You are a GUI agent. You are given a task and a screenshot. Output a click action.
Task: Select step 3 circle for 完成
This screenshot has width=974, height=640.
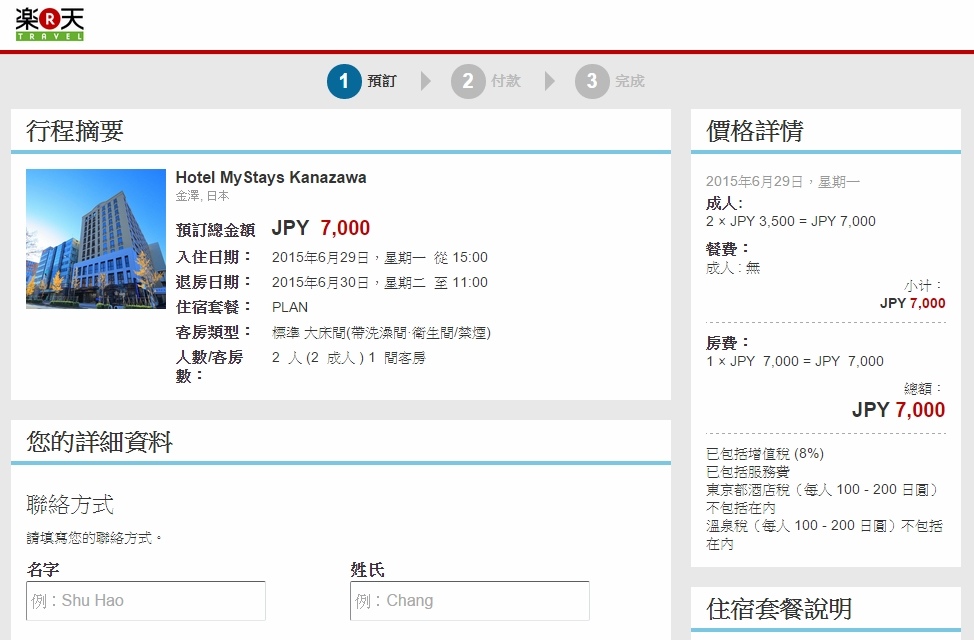click(x=591, y=81)
